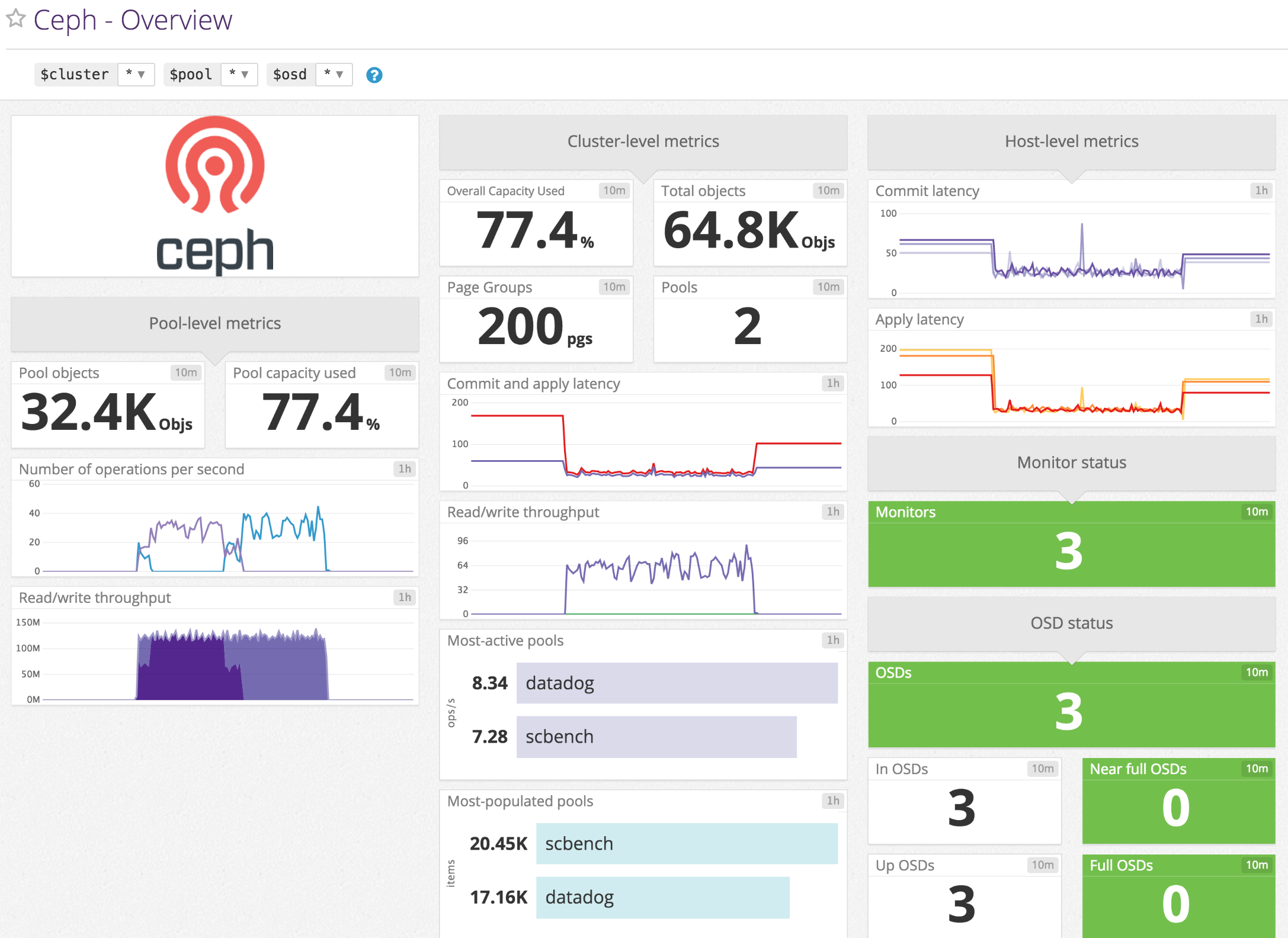Click the Ceph - Overview dashboard title
Image resolution: width=1288 pixels, height=938 pixels.
[x=133, y=20]
